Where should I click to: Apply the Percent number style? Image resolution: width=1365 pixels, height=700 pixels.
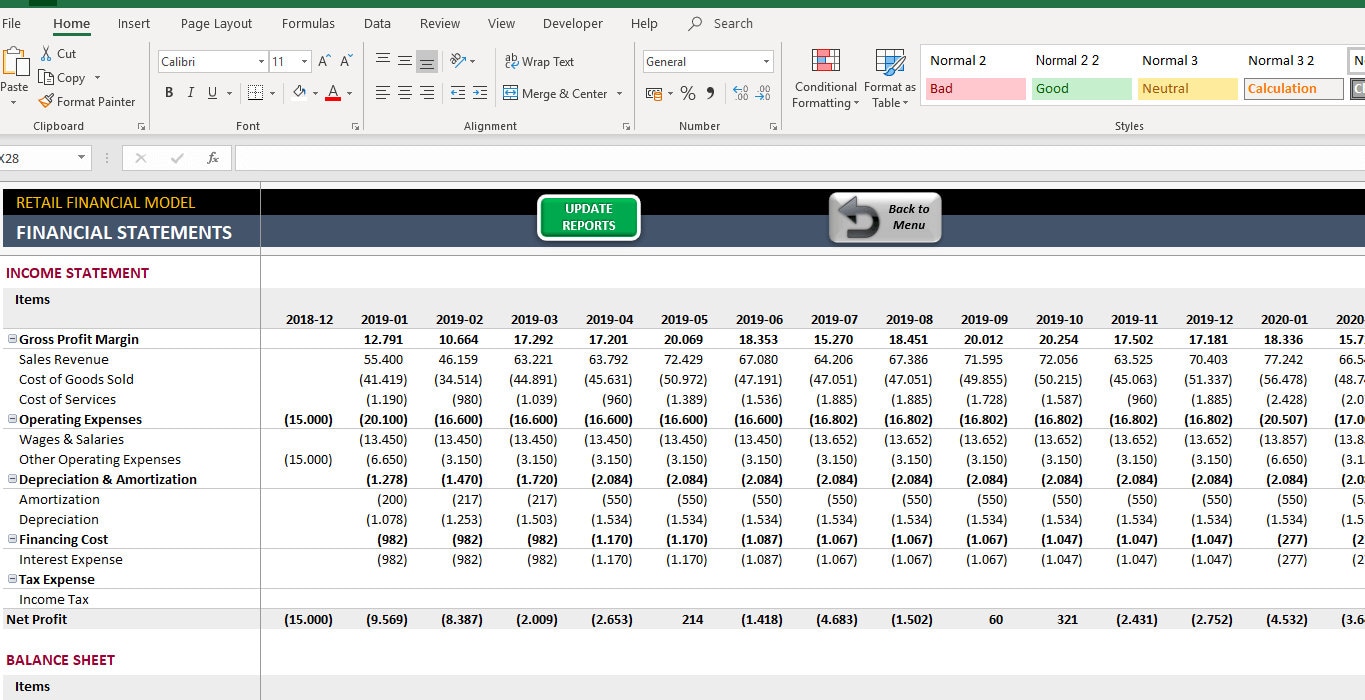pos(687,92)
